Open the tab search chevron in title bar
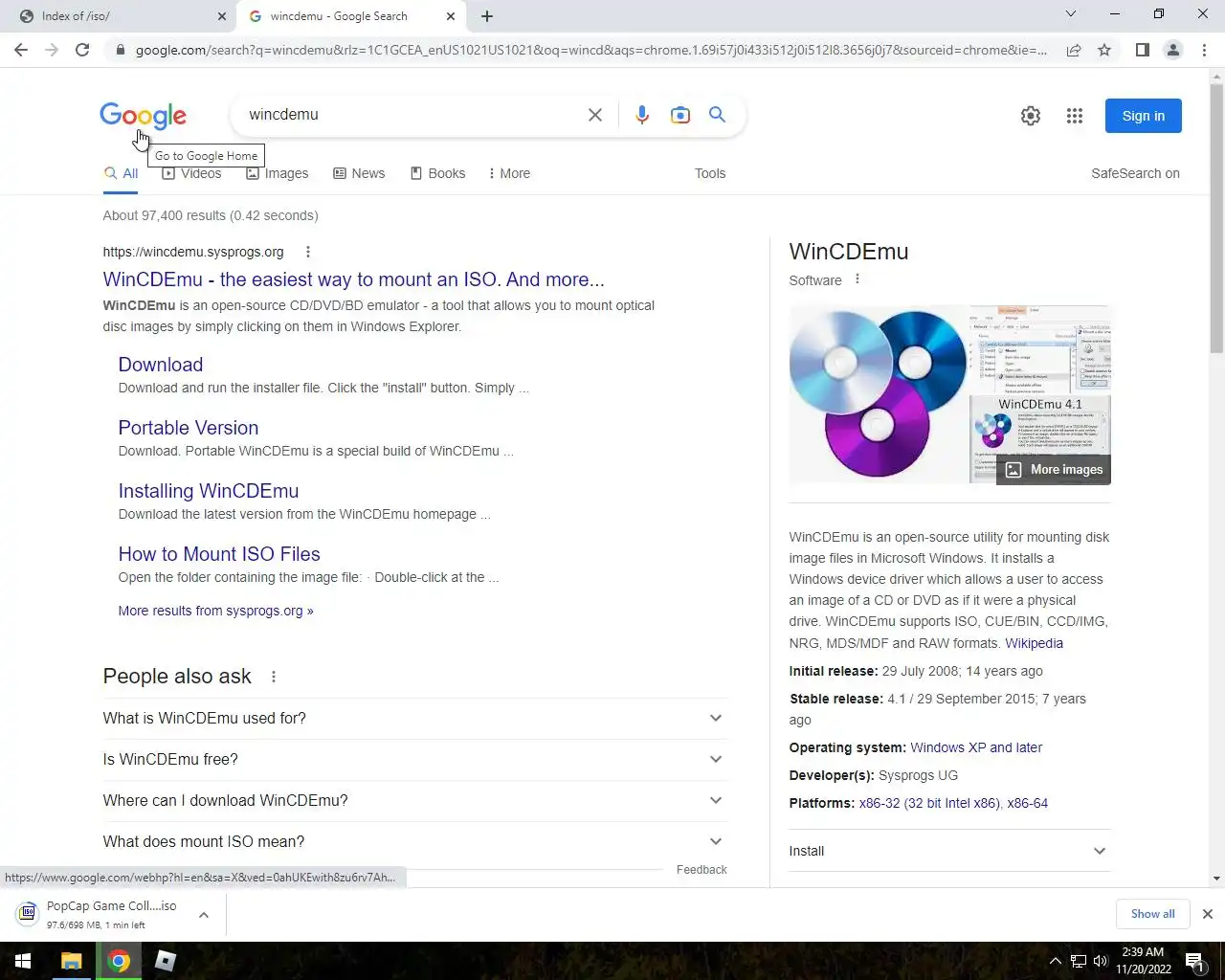 [x=1071, y=14]
